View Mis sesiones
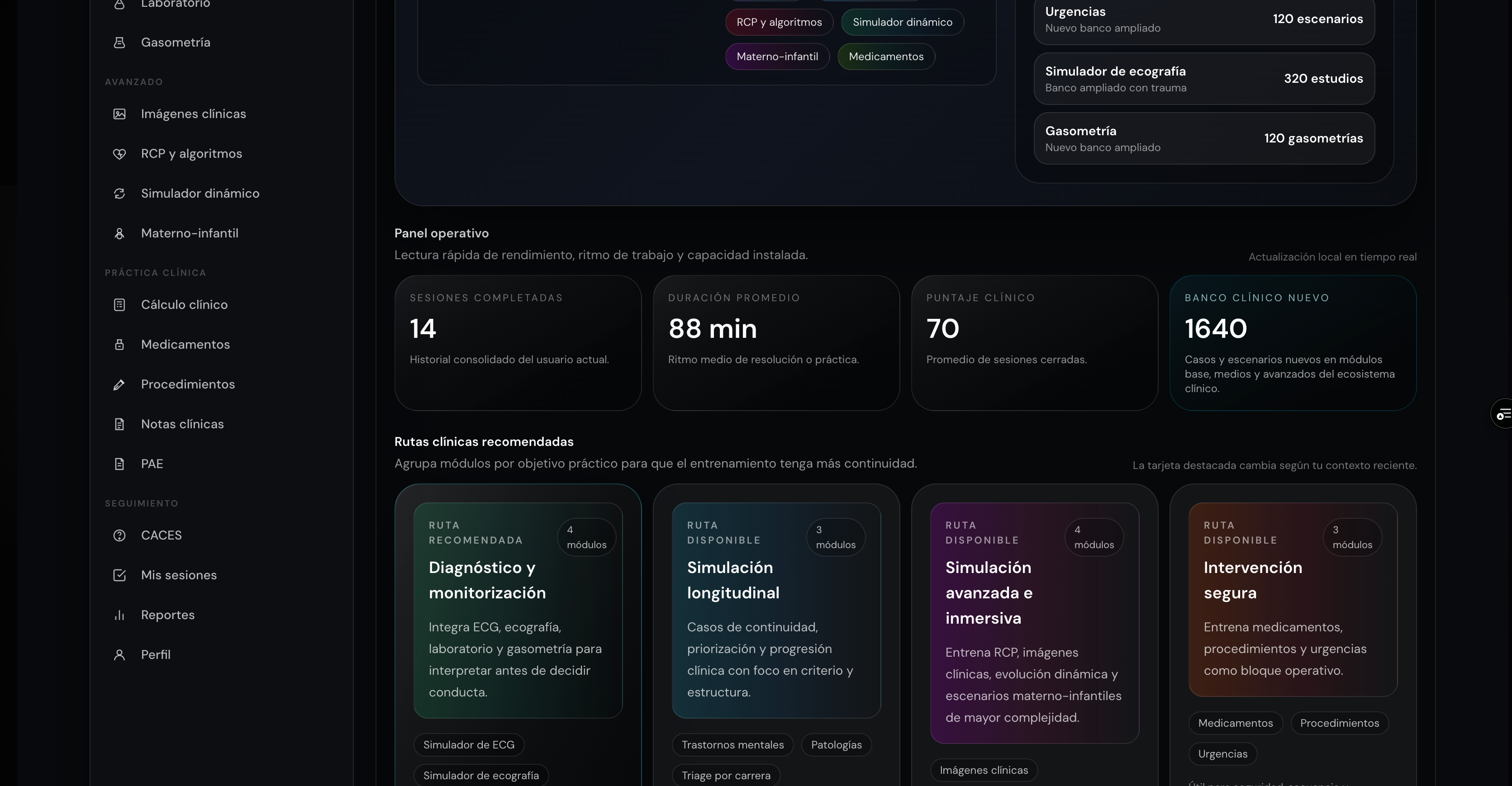 tap(222, 575)
